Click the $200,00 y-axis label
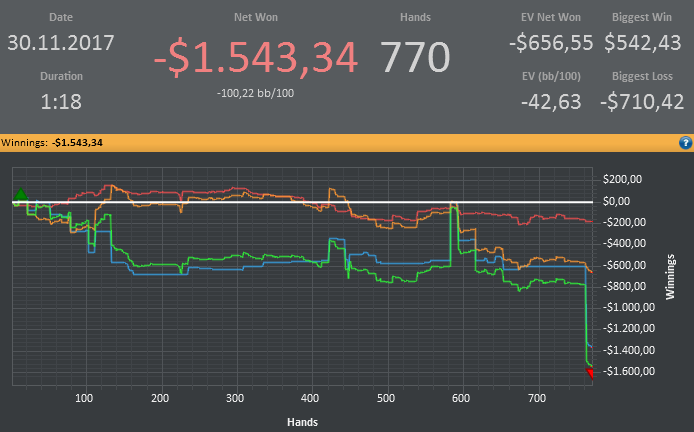Image resolution: width=694 pixels, height=432 pixels. [622, 179]
